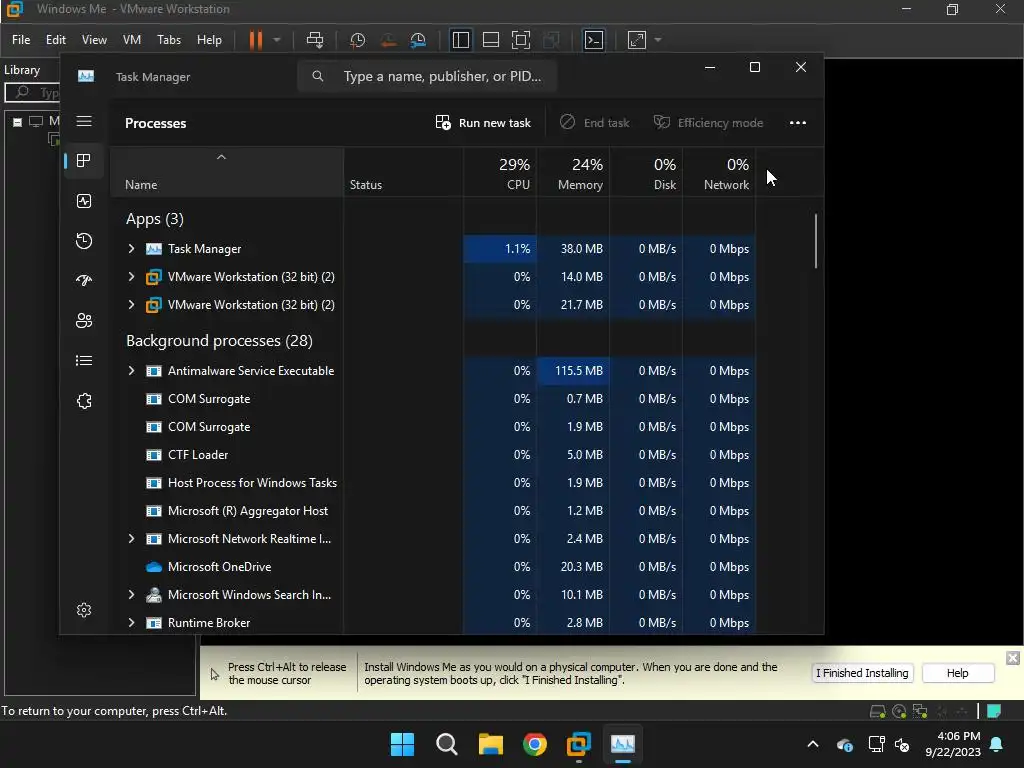Open Windows Start menu on taskbar
Viewport: 1024px width, 768px height.
click(402, 744)
